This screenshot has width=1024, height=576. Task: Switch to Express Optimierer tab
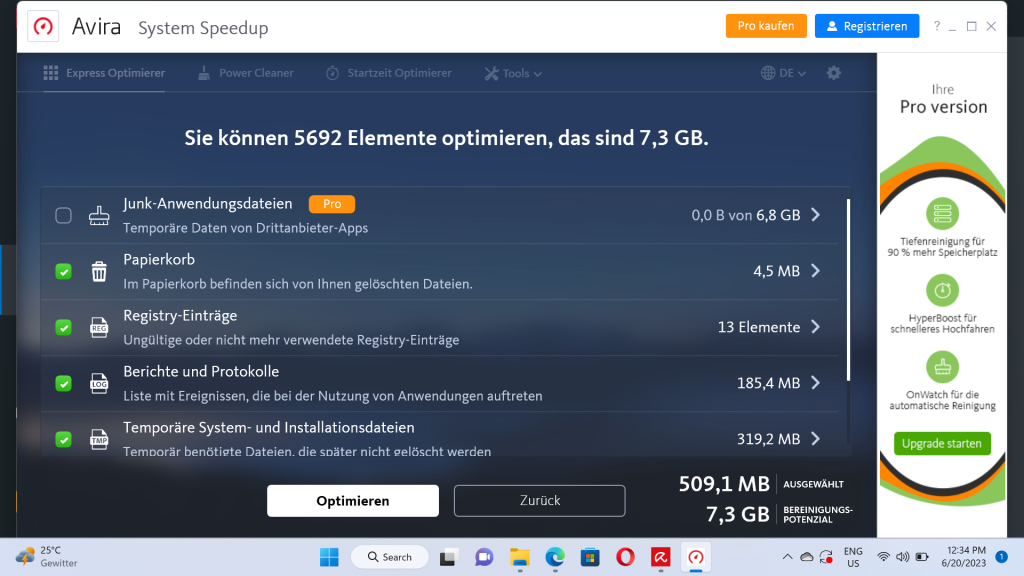104,73
